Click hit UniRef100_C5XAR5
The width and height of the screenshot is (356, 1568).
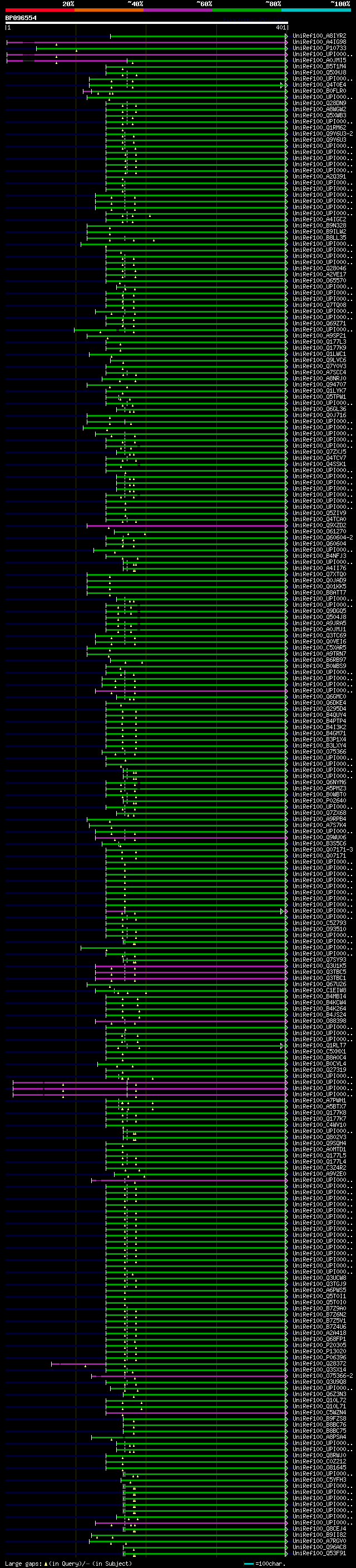pos(319,647)
